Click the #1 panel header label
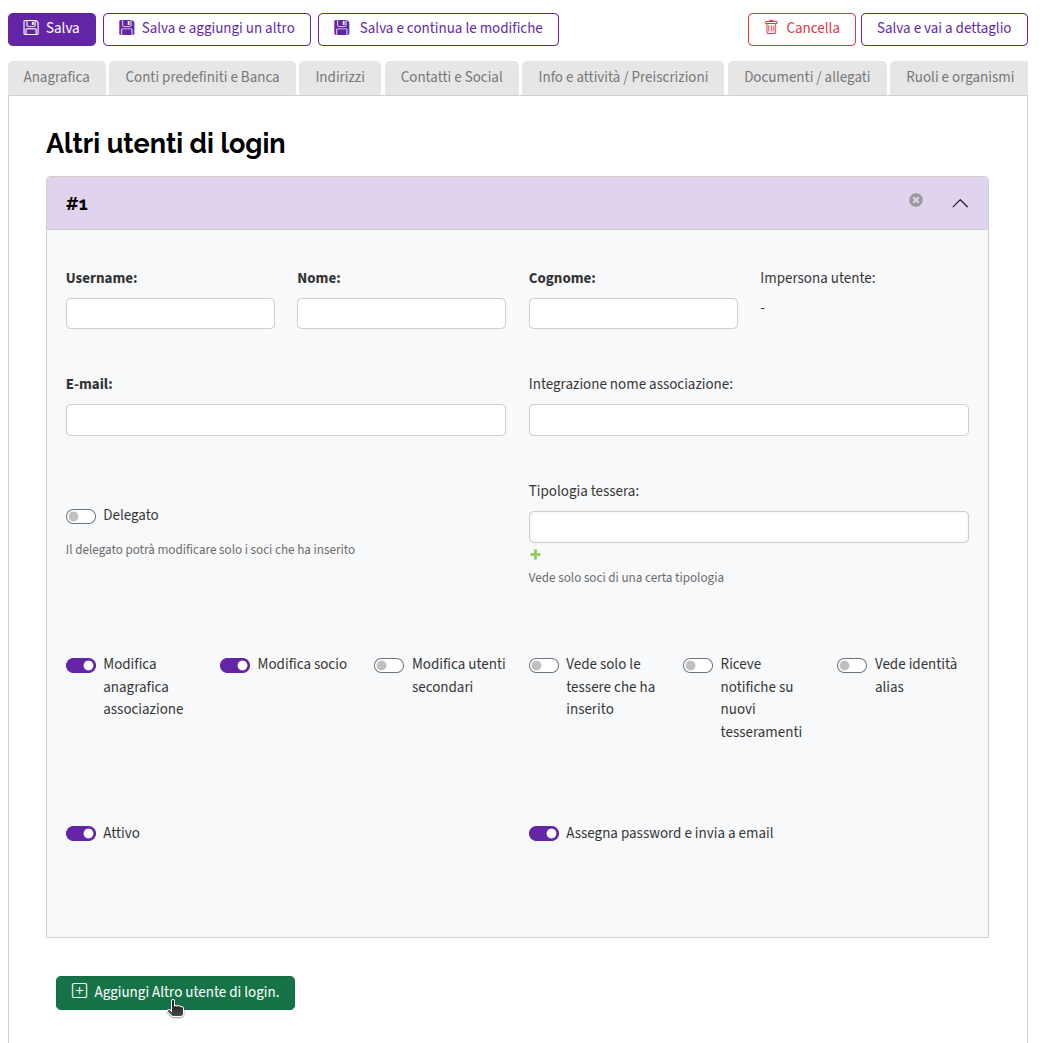 tap(77, 204)
